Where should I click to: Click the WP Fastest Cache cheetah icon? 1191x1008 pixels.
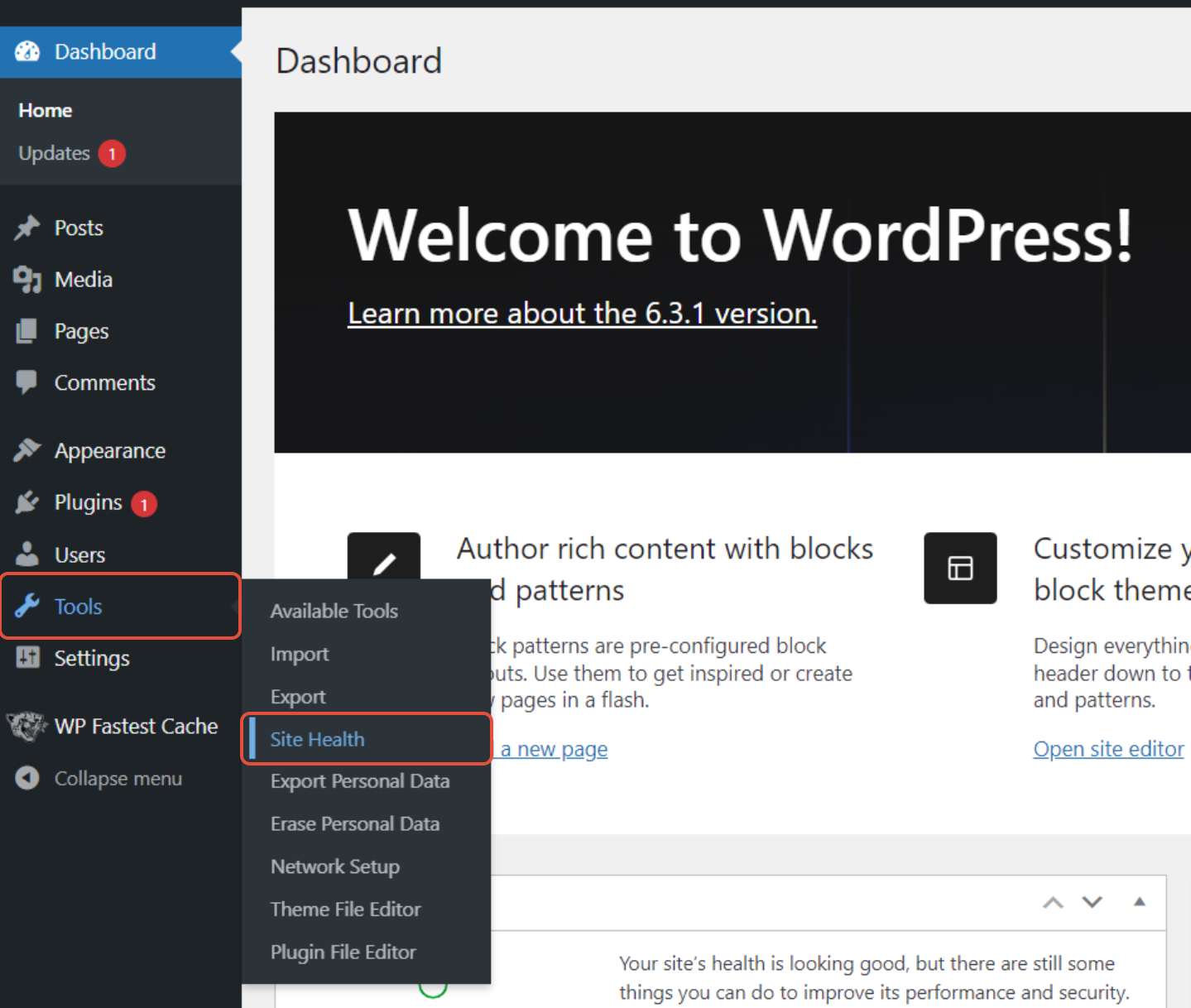coord(27,727)
